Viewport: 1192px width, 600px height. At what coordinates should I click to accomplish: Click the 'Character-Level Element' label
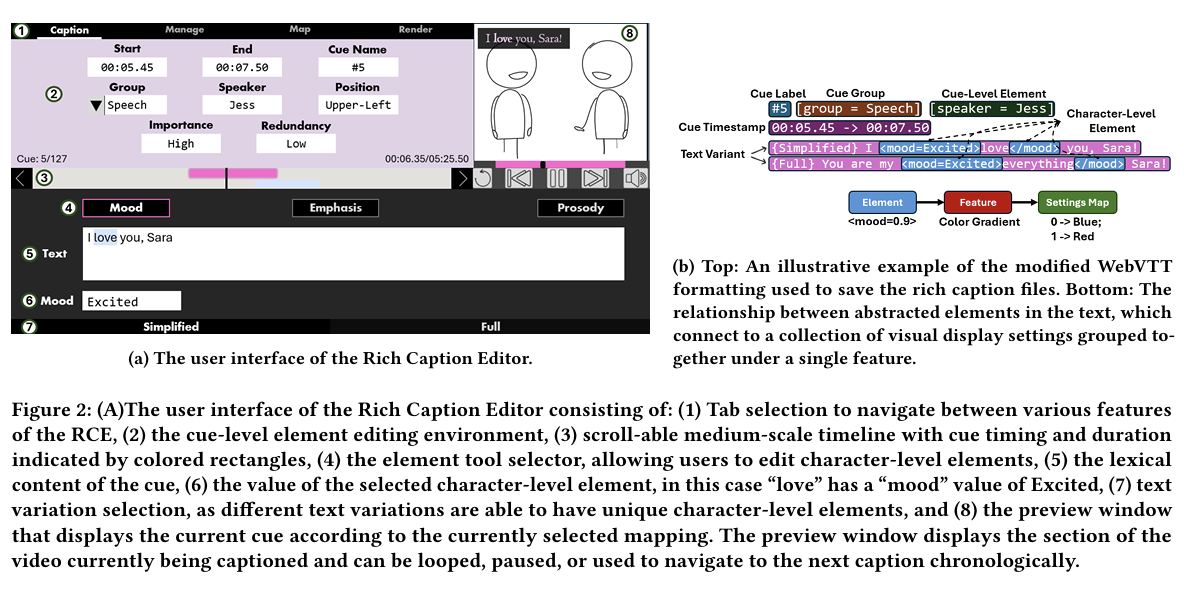click(1111, 121)
